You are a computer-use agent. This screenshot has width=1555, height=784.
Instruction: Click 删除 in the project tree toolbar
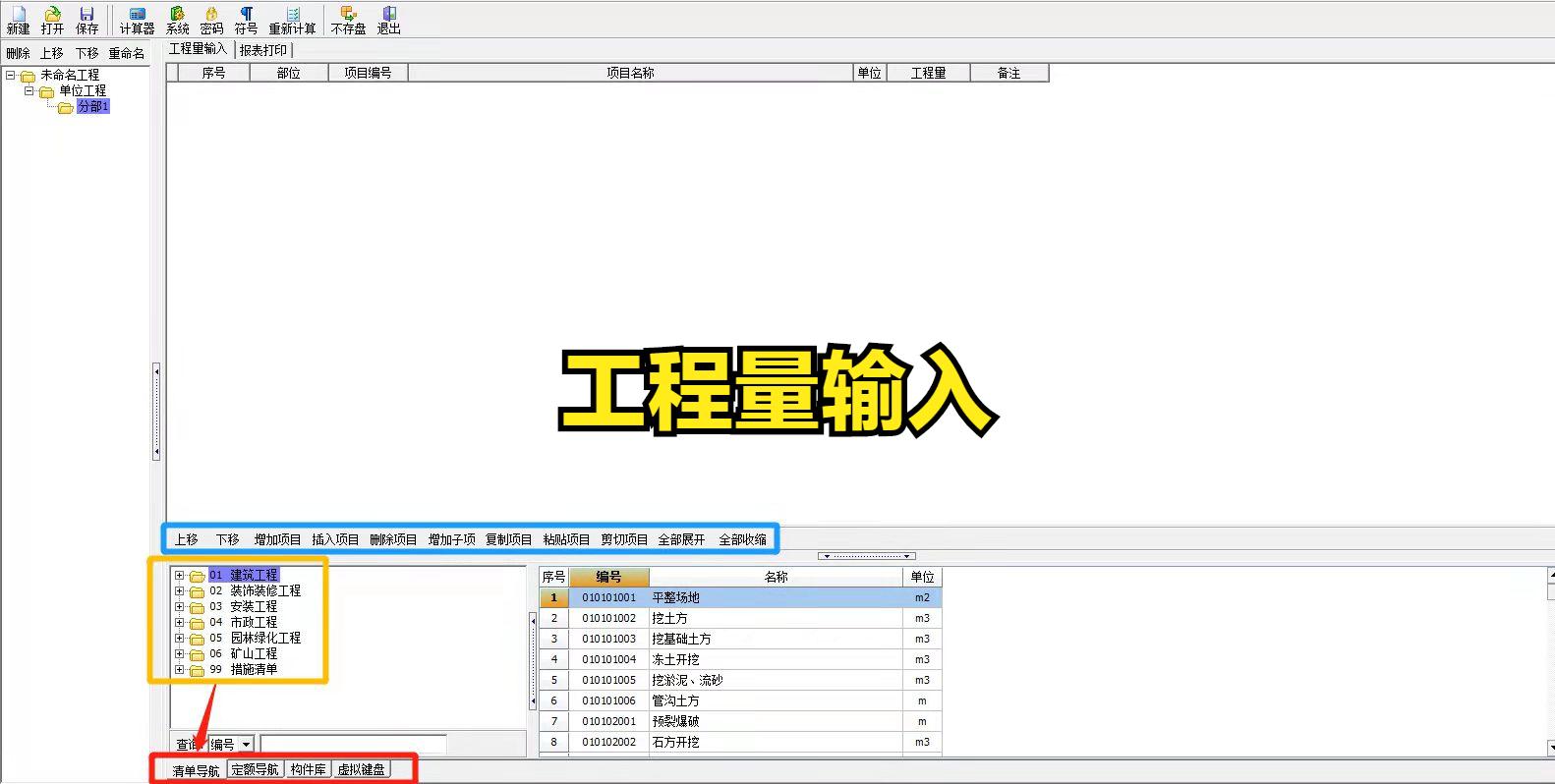point(18,53)
